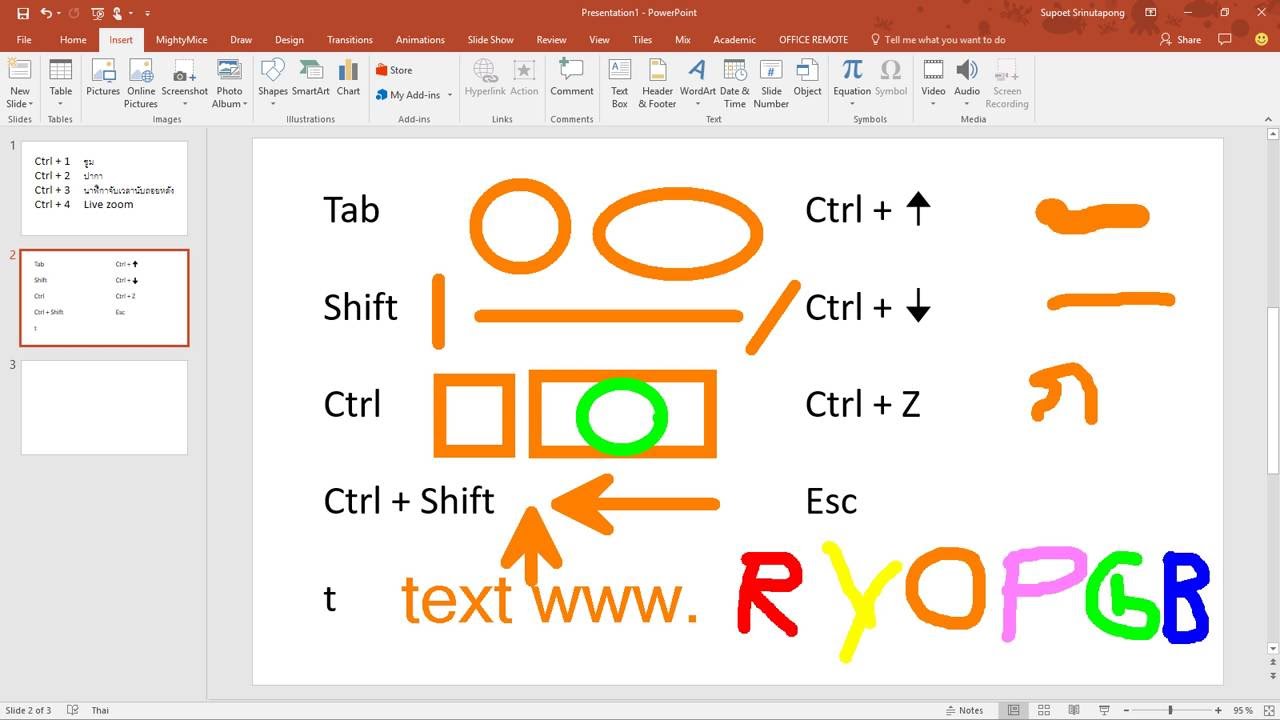1280x720 pixels.
Task: Click the 95% zoom level
Action: [x=1242, y=710]
